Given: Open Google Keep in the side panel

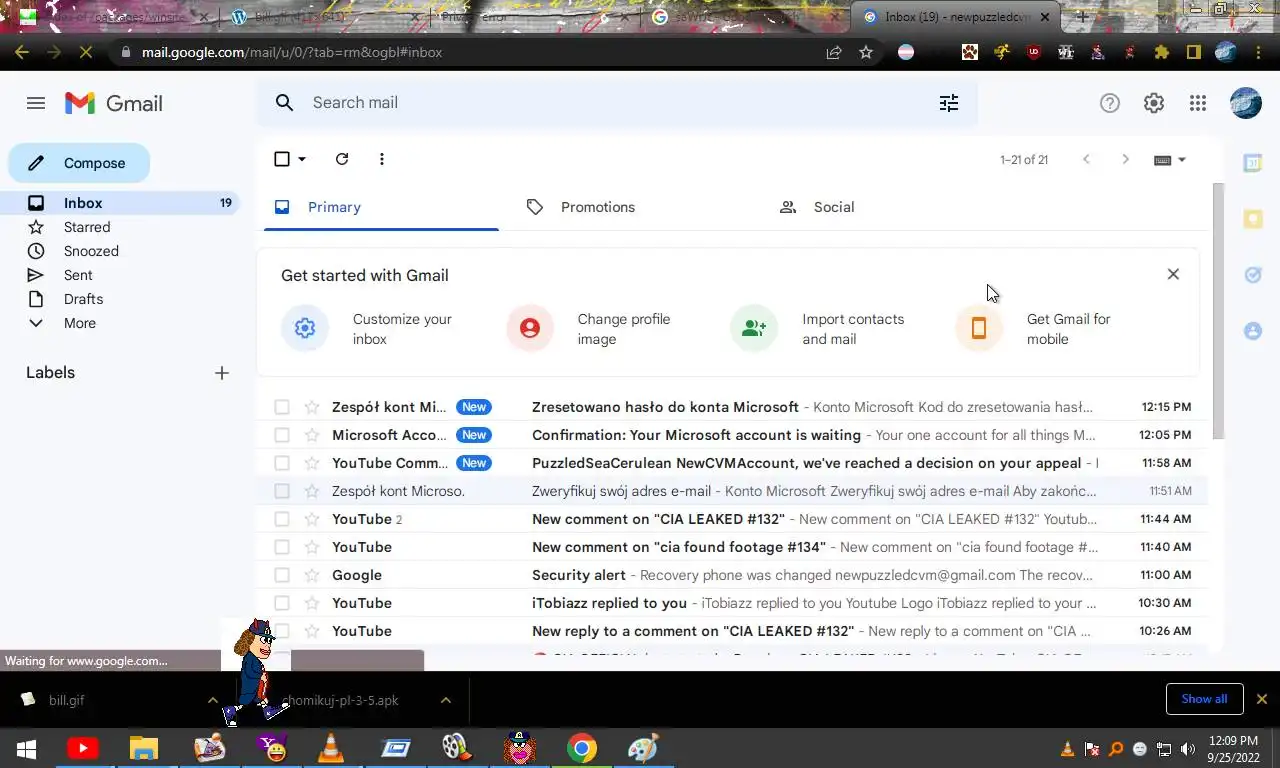Looking at the screenshot, I should [1253, 219].
